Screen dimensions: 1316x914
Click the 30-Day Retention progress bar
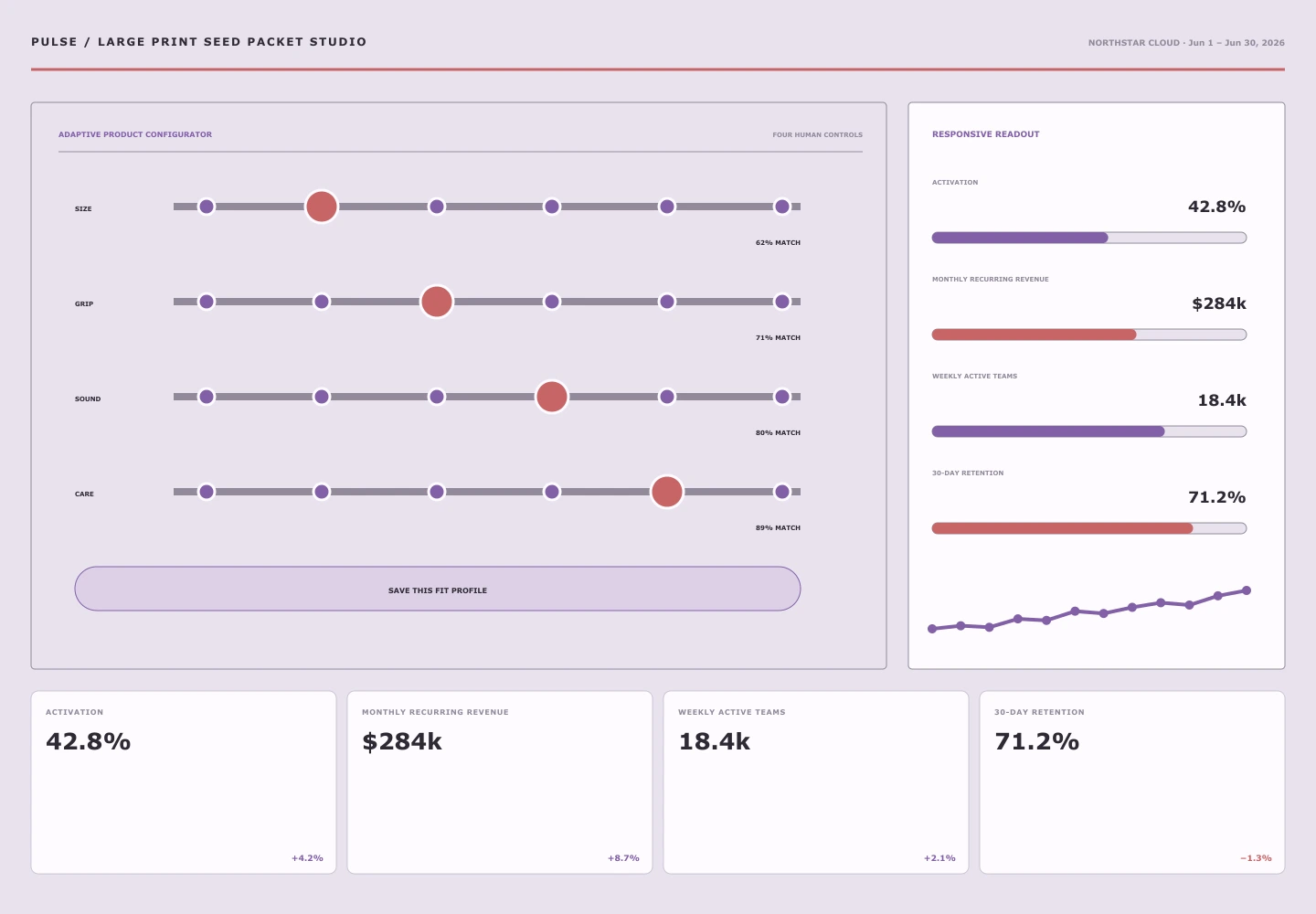coord(1089,528)
